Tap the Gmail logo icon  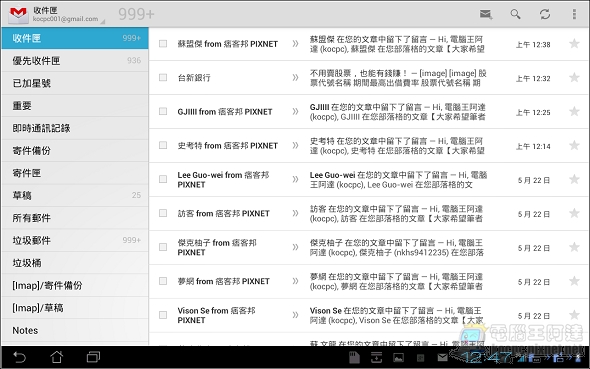[x=18, y=14]
